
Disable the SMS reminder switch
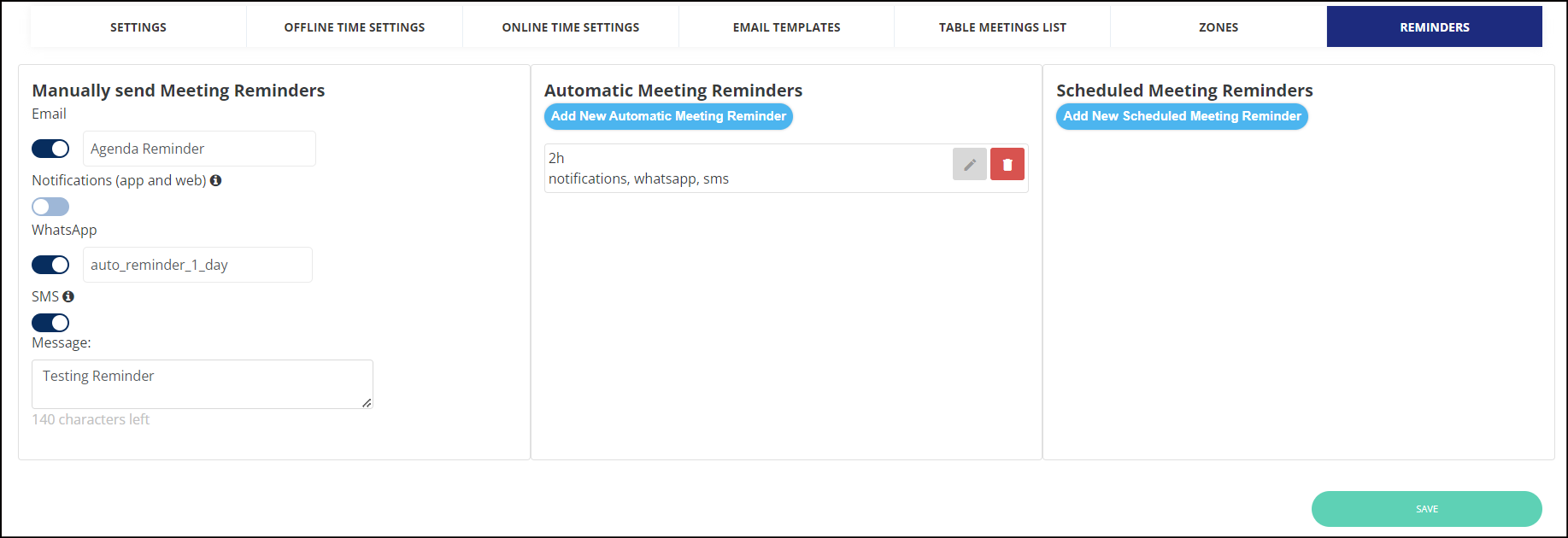pyautogui.click(x=50, y=323)
